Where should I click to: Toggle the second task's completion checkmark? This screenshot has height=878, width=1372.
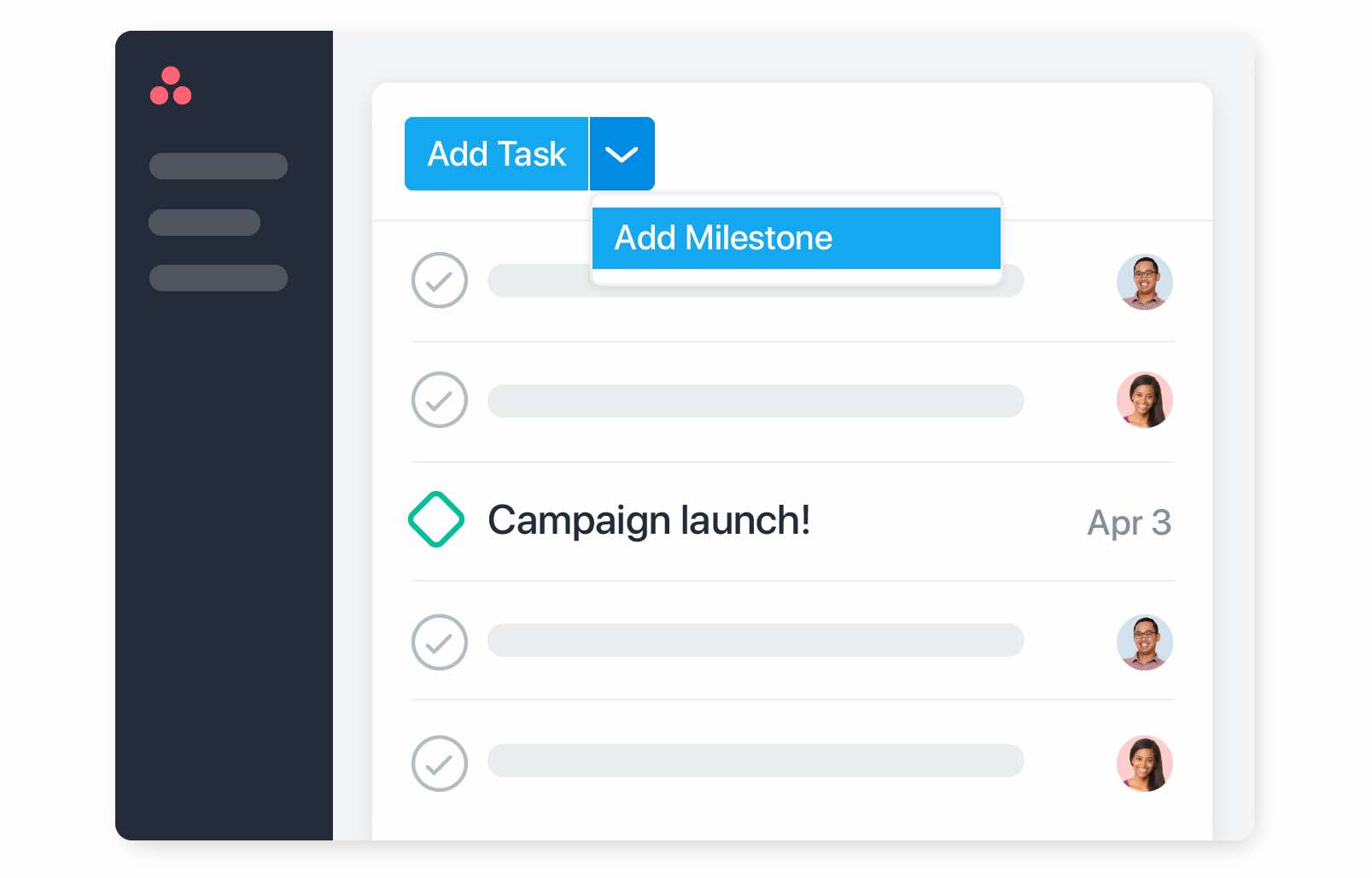click(439, 399)
